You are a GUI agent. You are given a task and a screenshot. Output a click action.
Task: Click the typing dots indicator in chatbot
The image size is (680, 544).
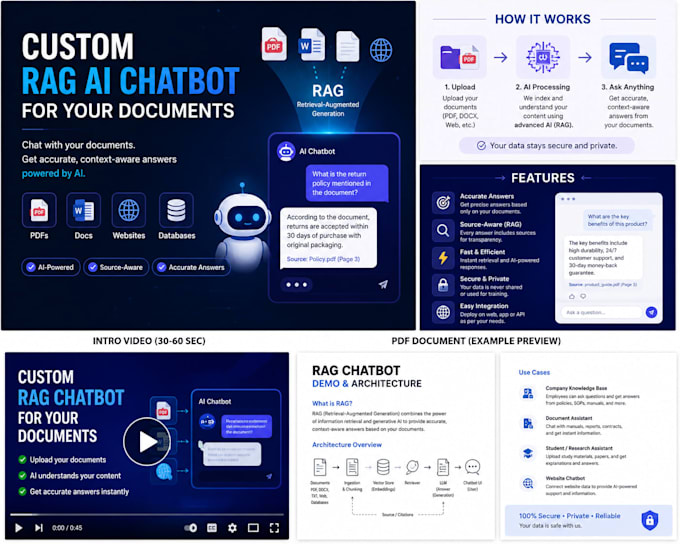click(x=296, y=285)
